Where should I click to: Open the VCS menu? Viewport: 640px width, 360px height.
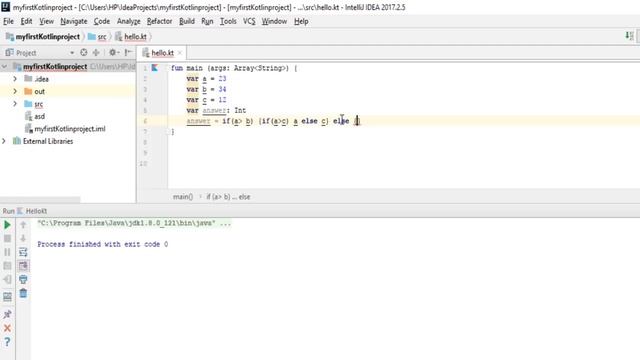click(249, 21)
